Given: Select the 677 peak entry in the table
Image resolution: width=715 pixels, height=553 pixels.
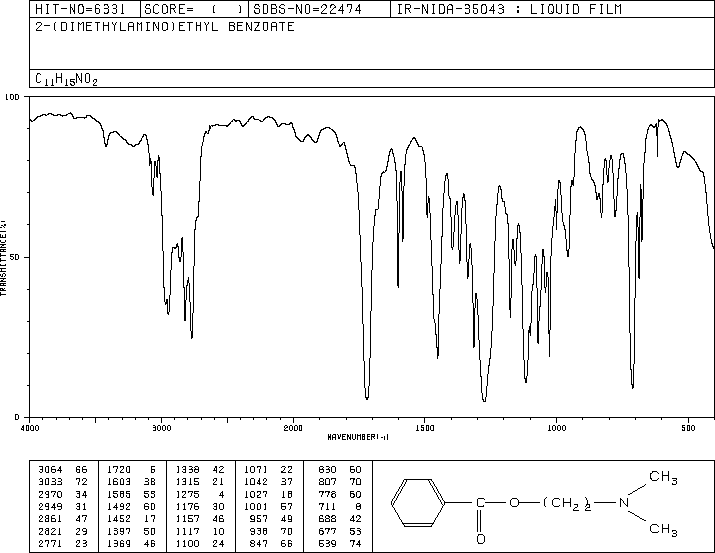Looking at the screenshot, I should pyautogui.click(x=340, y=532).
